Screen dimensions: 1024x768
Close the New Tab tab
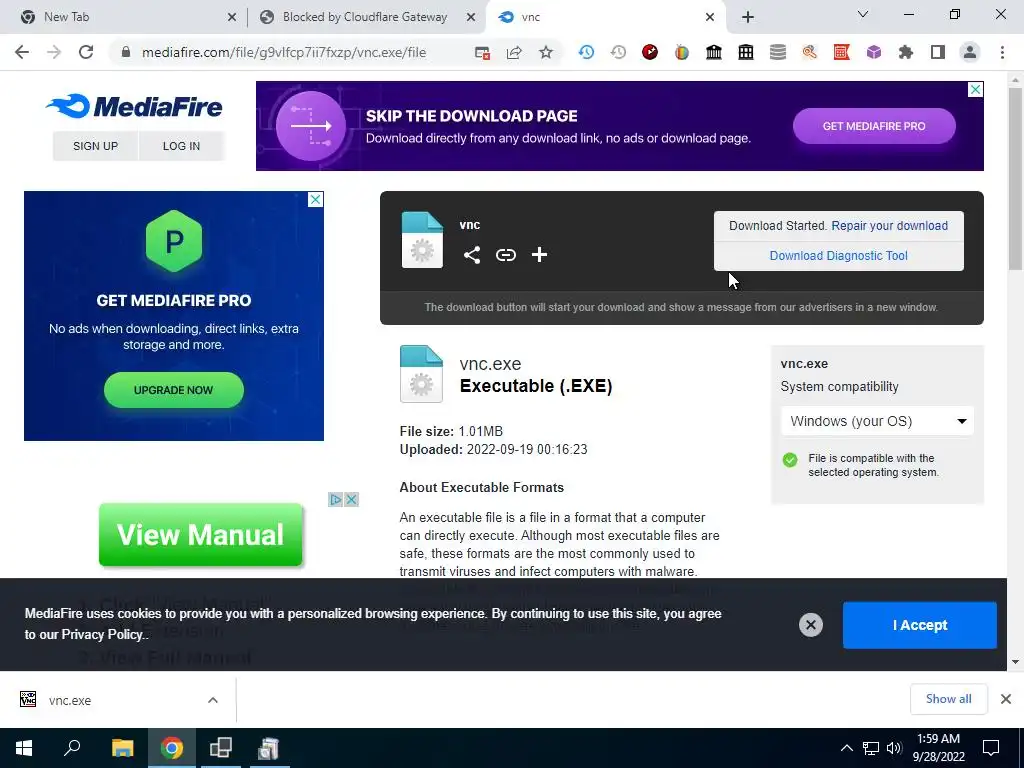pyautogui.click(x=232, y=18)
